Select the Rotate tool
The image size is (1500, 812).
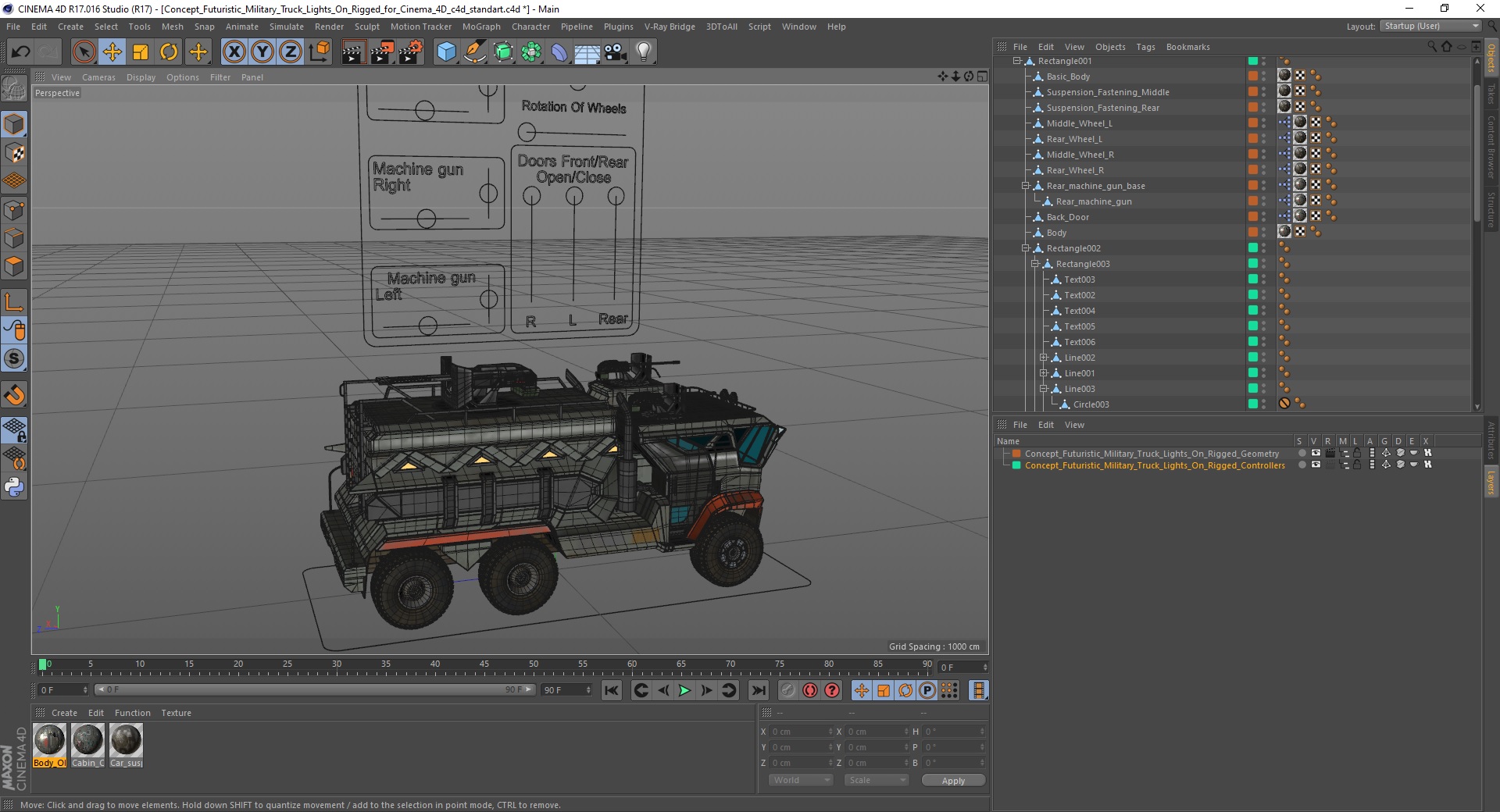pyautogui.click(x=169, y=52)
